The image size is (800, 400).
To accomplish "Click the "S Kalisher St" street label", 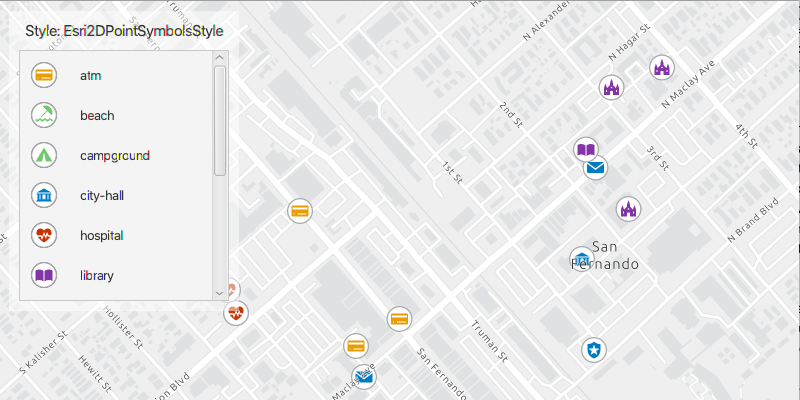I will click(x=43, y=353).
